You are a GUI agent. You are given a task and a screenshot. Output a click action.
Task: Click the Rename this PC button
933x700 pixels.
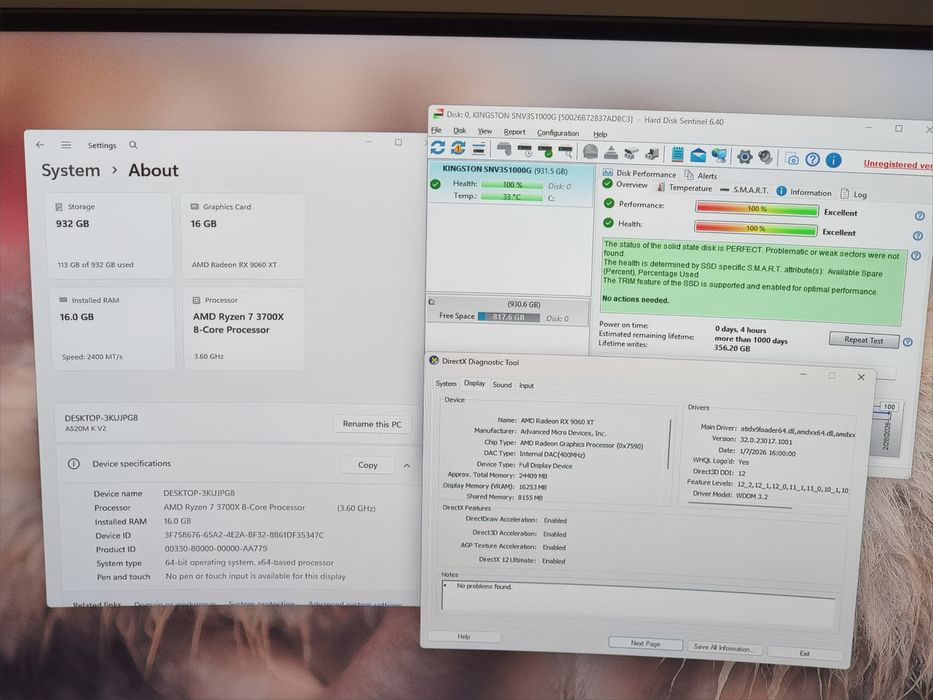click(x=372, y=424)
